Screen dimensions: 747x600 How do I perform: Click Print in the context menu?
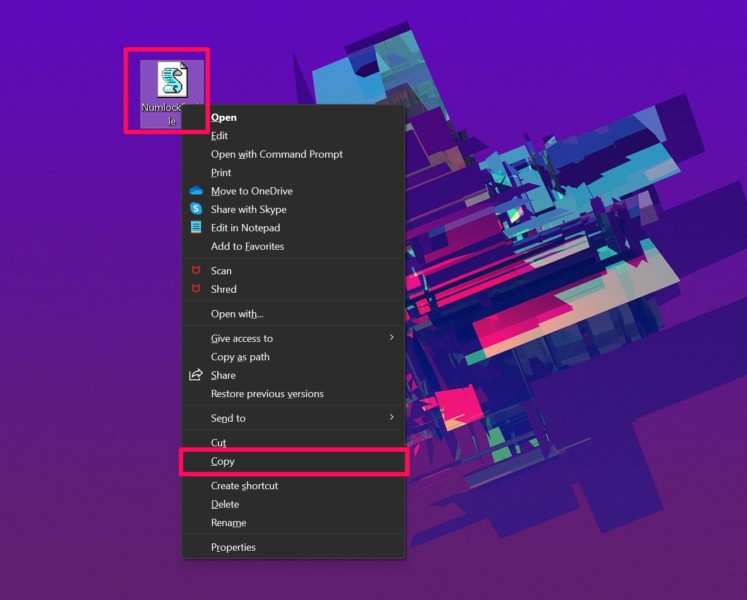(x=221, y=173)
